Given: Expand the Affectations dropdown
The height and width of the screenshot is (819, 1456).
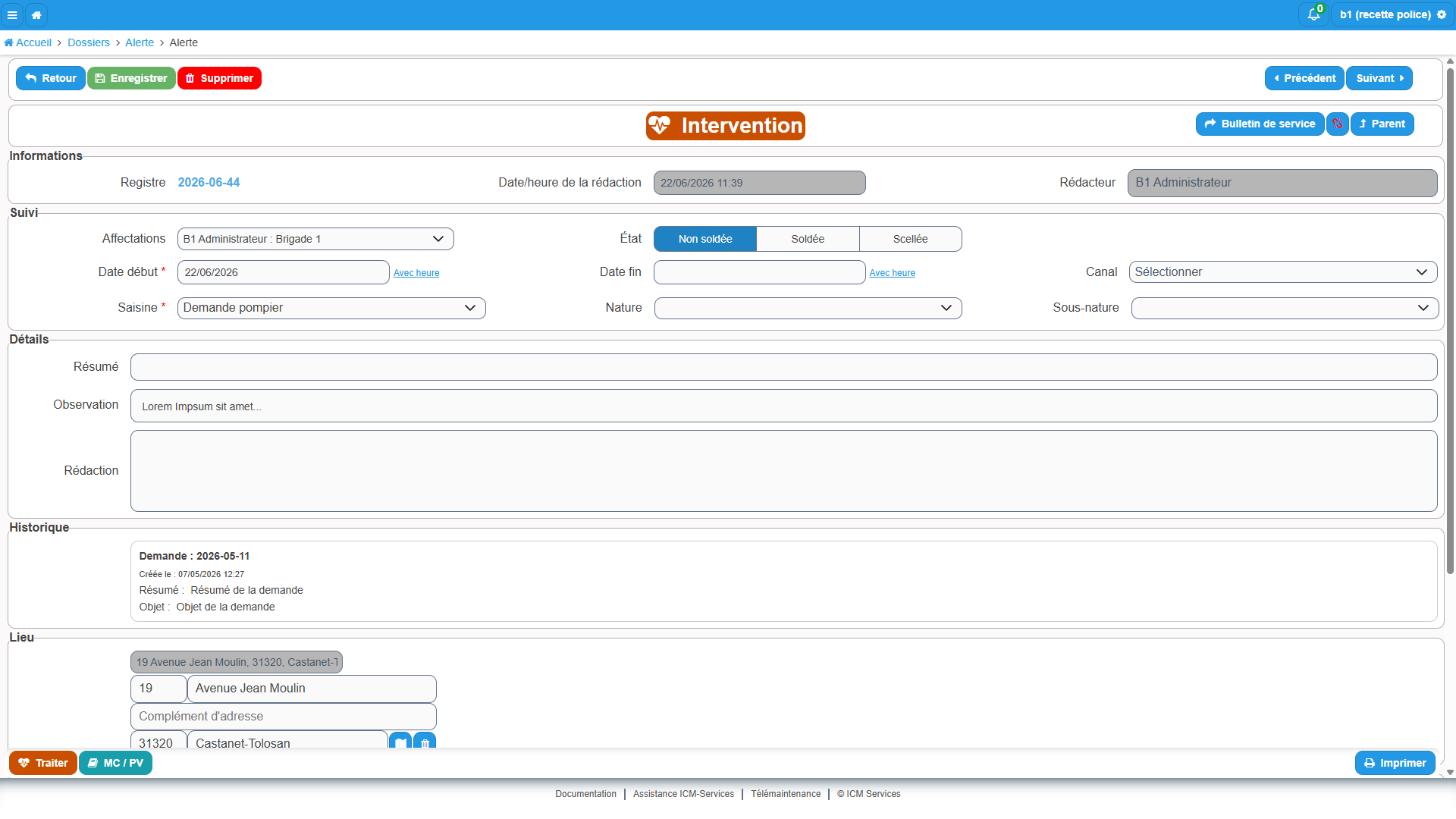Looking at the screenshot, I should coord(315,239).
